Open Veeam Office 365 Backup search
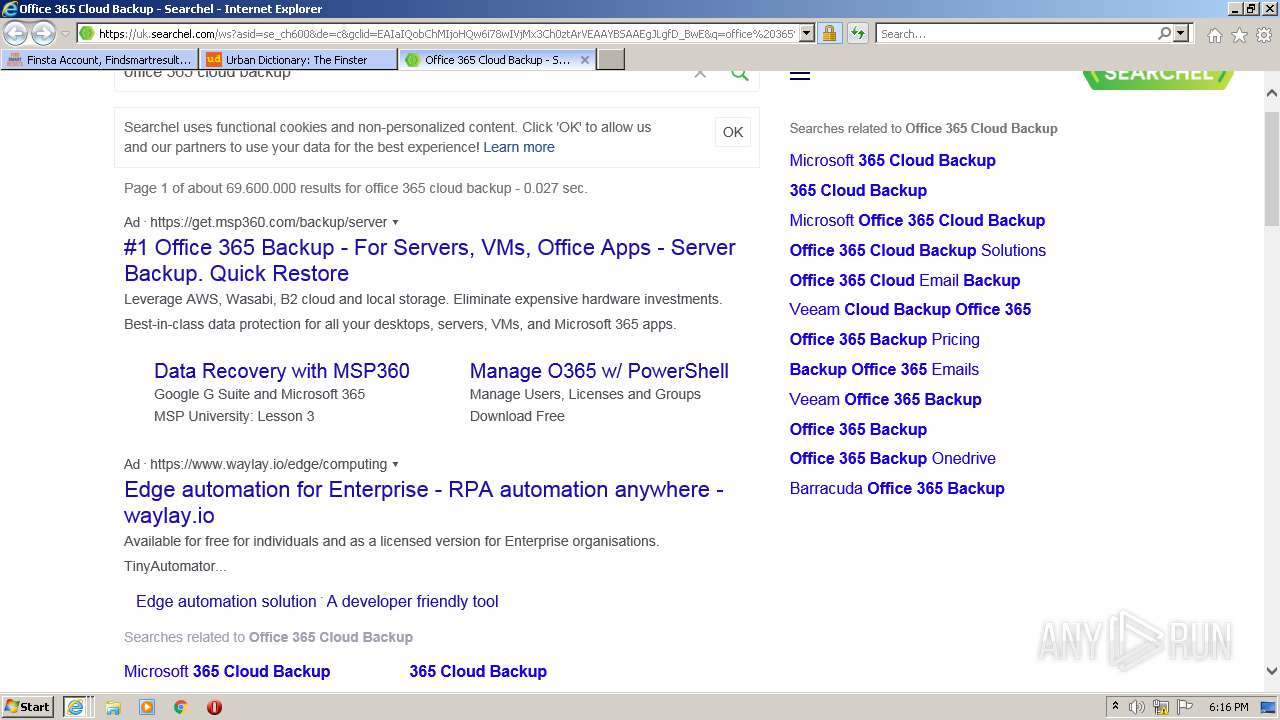The width and height of the screenshot is (1280, 720). [885, 399]
